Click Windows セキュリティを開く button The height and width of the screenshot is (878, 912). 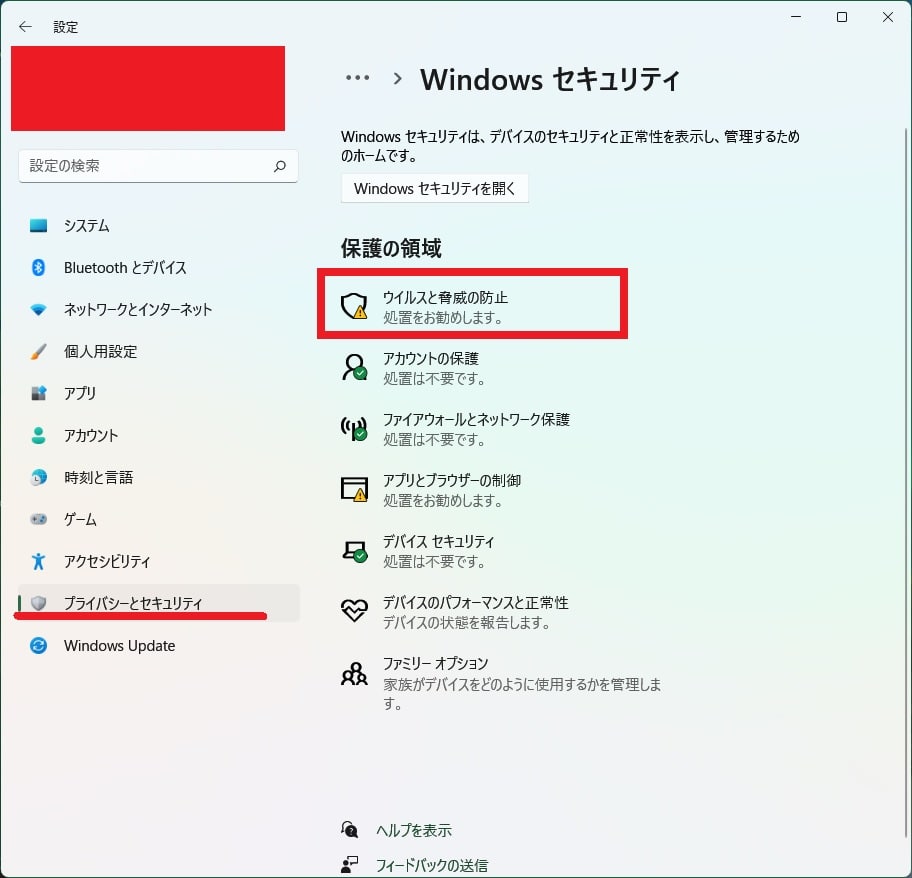pos(434,188)
